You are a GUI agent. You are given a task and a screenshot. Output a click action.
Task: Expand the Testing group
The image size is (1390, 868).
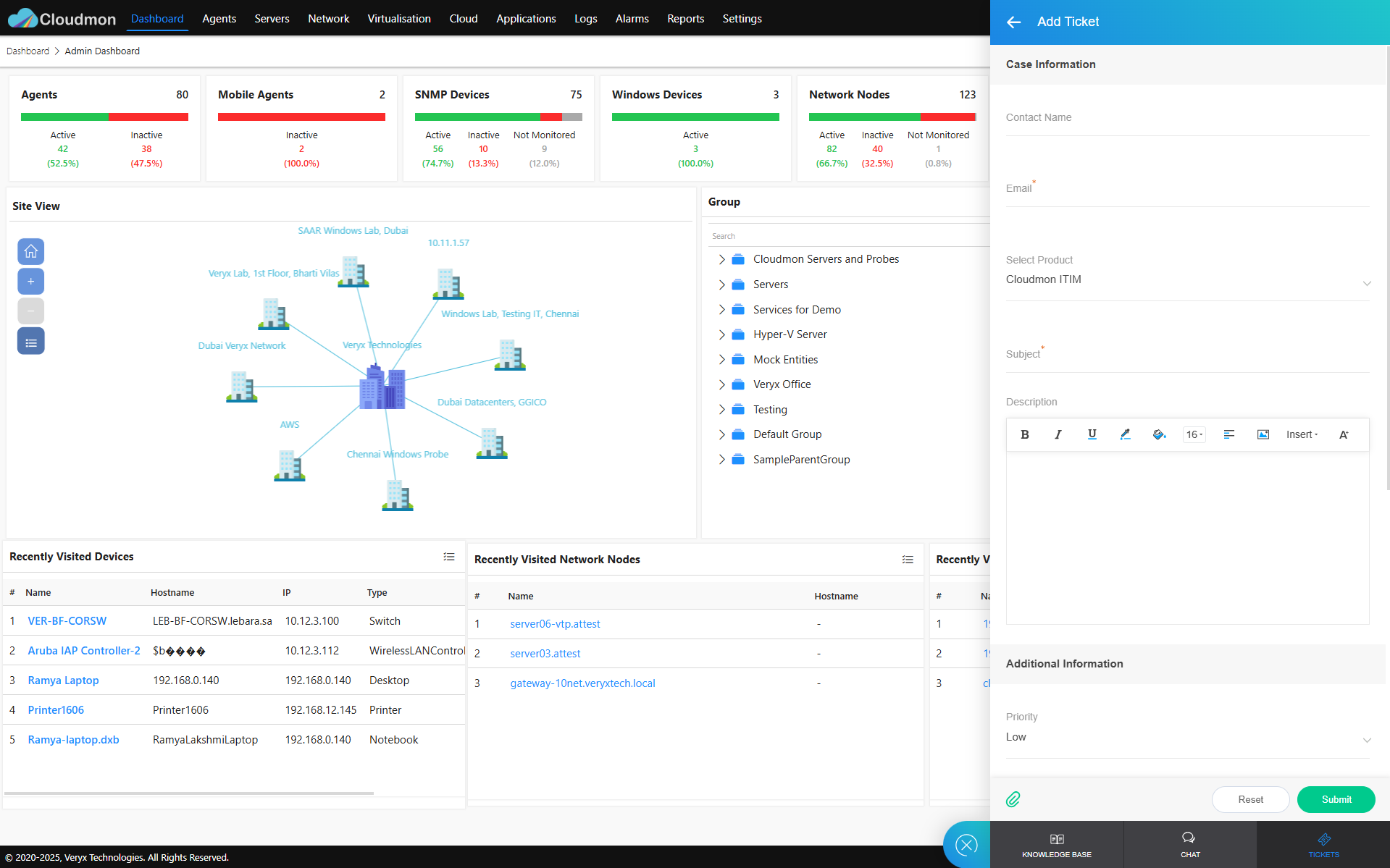point(721,410)
